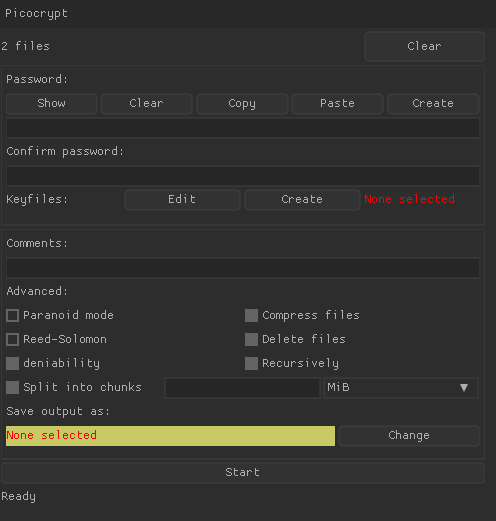The width and height of the screenshot is (496, 521).
Task: Toggle the deniability checkbox
Action: 13,363
